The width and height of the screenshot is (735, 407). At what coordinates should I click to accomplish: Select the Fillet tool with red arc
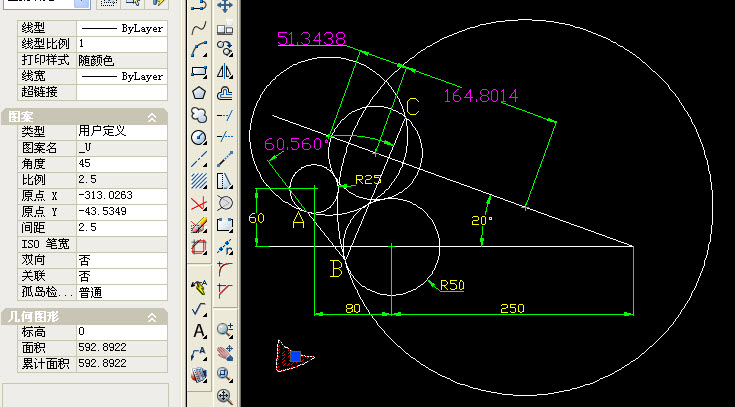click(x=225, y=269)
